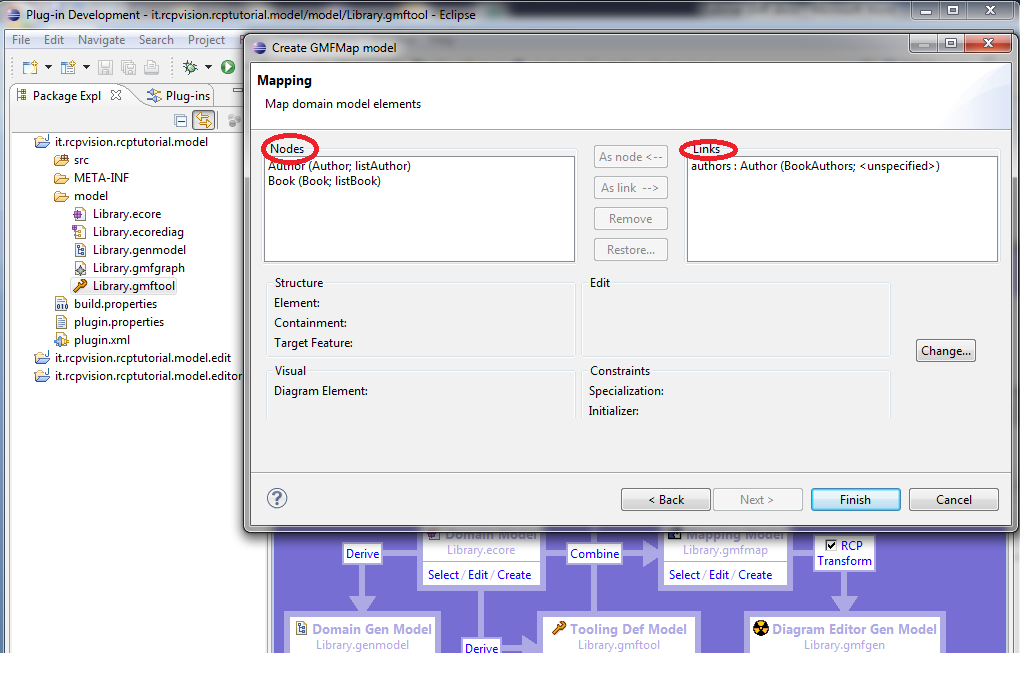
Task: Select authors : Author link entry
Action: (815, 166)
